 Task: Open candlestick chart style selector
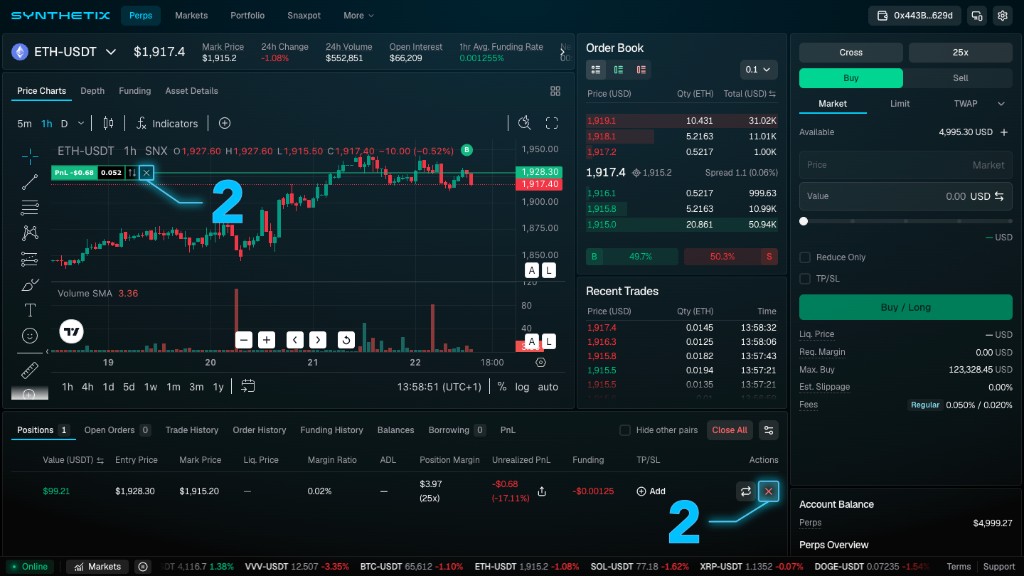[108, 123]
